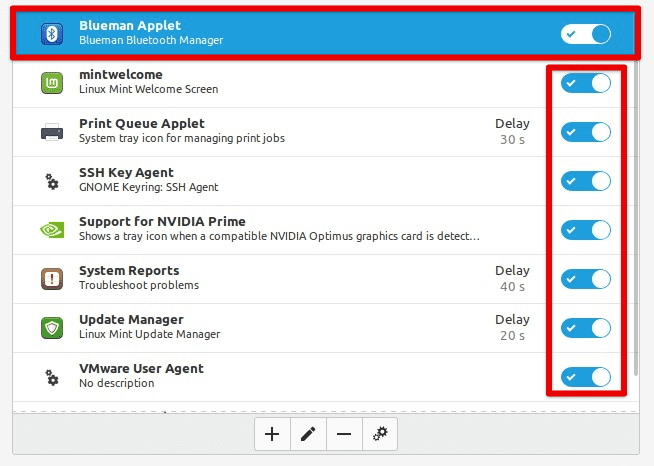Click the NVIDIA Optimus tray icon description
The width and height of the screenshot is (654, 466).
tap(279, 236)
